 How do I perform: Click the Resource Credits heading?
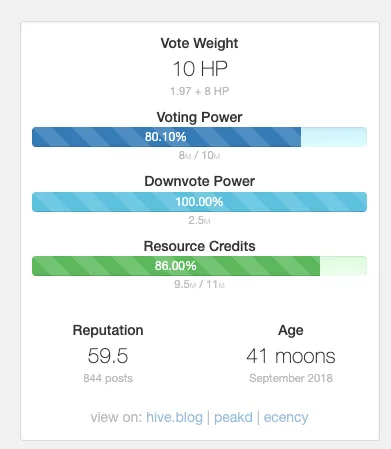coord(199,246)
